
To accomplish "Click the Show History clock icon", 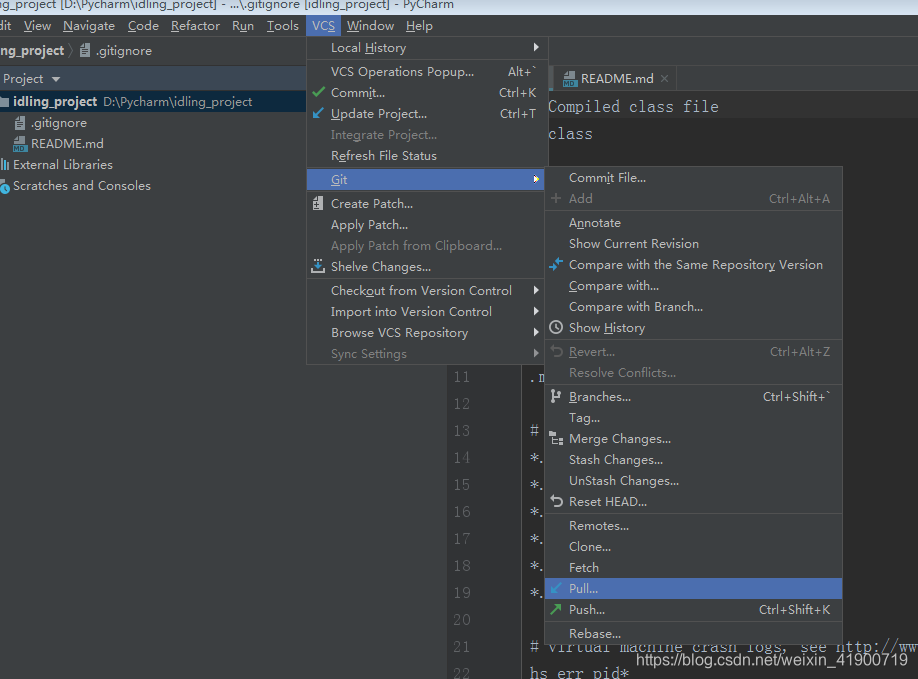I will tap(556, 327).
